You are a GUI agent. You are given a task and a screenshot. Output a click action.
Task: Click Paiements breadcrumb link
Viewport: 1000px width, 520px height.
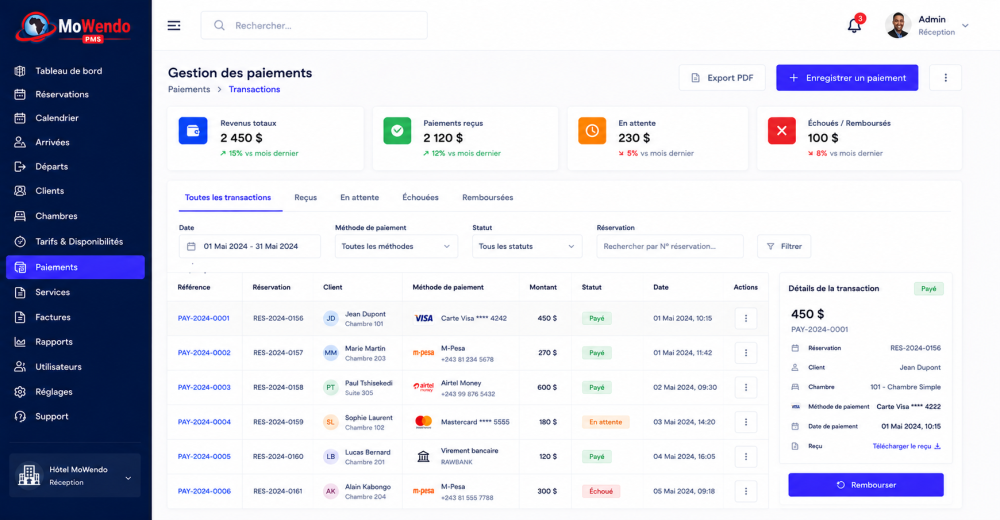(x=189, y=89)
